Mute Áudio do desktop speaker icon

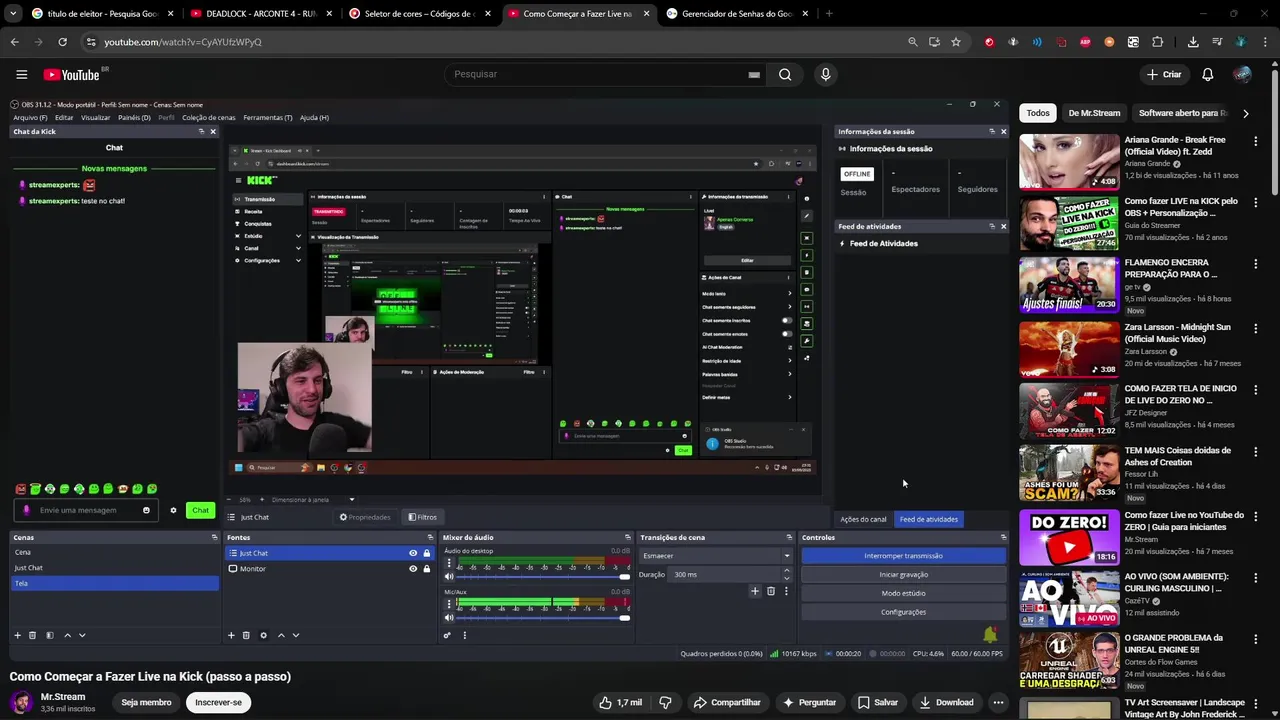[449, 577]
